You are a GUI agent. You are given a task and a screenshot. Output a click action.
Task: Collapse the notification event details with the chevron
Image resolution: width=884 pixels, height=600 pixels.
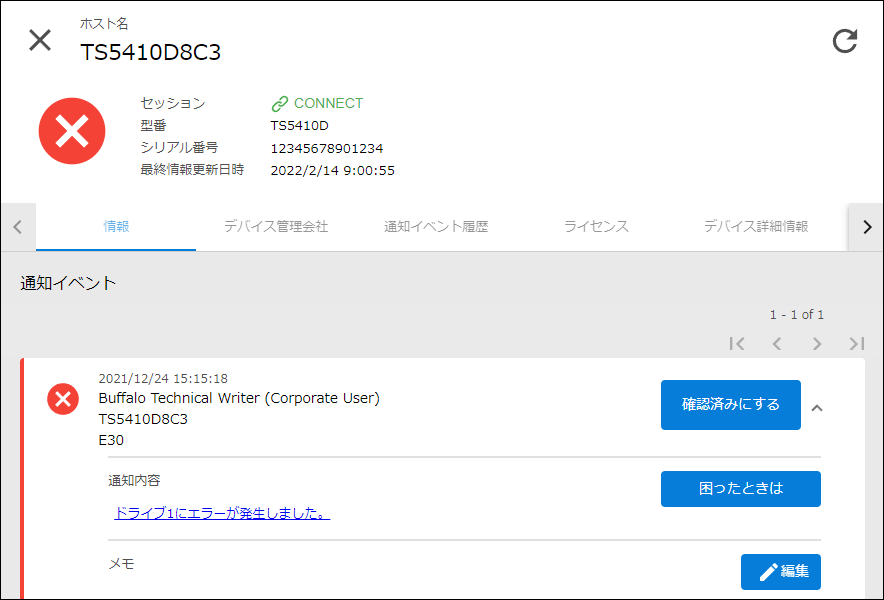818,410
